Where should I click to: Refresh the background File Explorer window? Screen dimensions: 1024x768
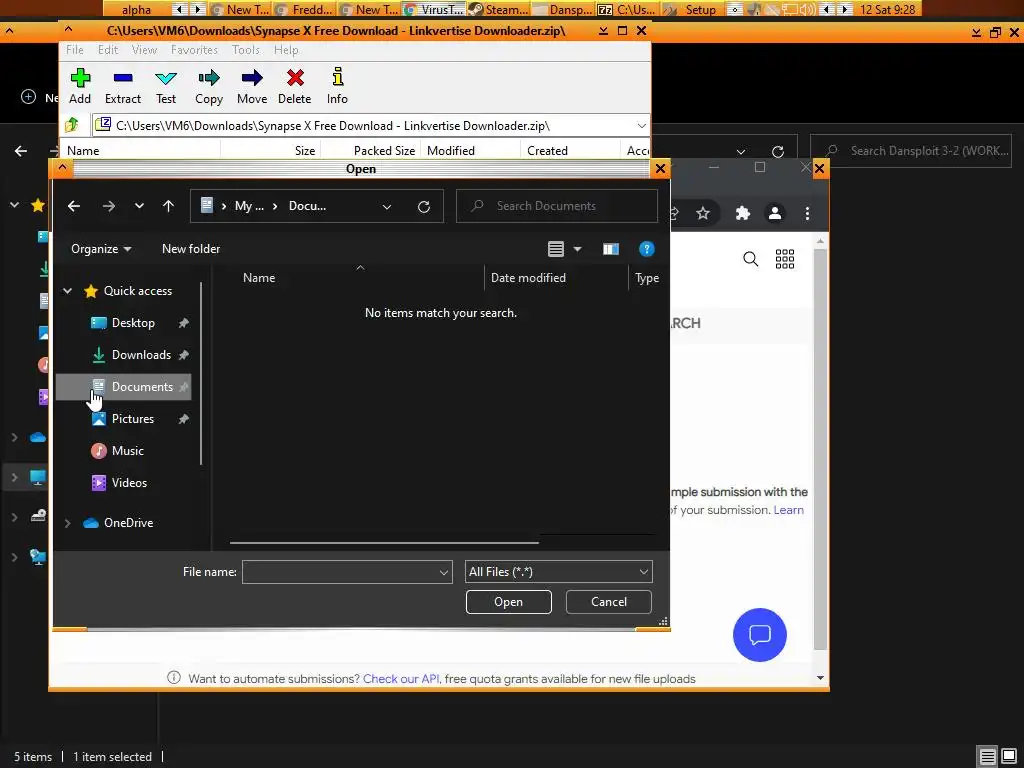coord(777,152)
